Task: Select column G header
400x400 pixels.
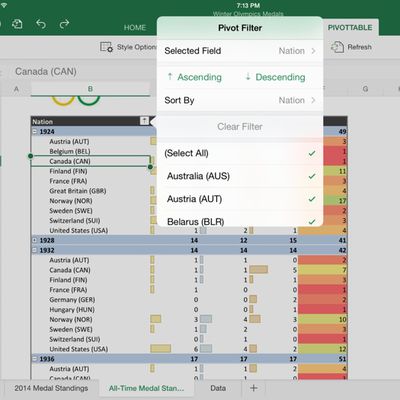Action: [x=365, y=89]
